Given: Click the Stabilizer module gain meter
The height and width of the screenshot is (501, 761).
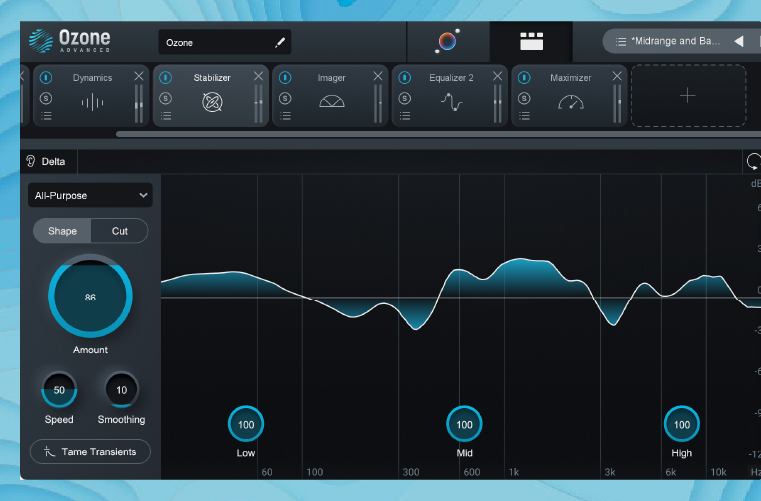Looking at the screenshot, I should 258,103.
